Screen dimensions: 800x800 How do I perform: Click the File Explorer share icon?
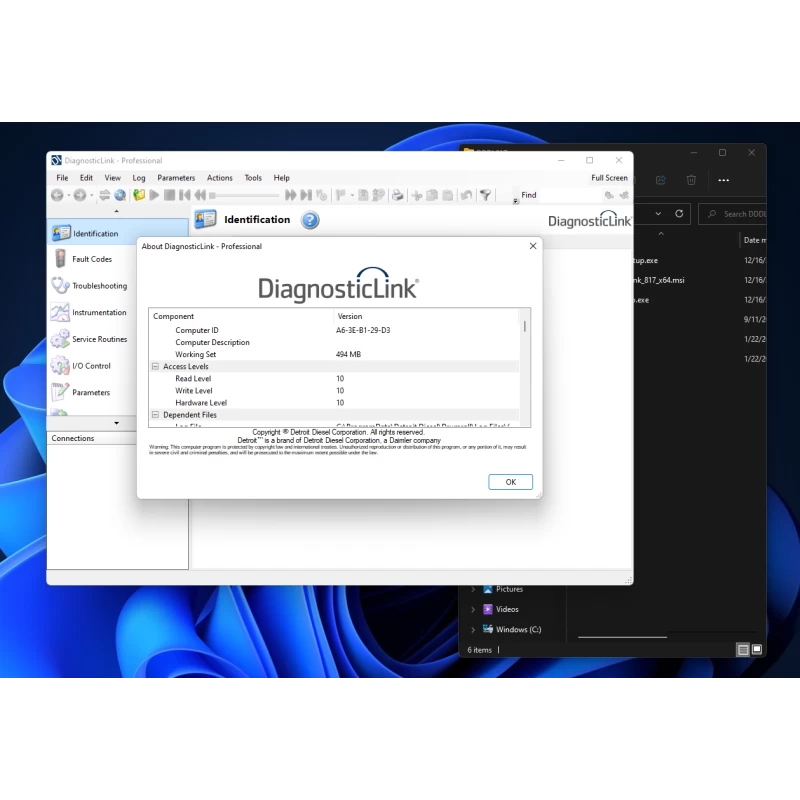(661, 180)
